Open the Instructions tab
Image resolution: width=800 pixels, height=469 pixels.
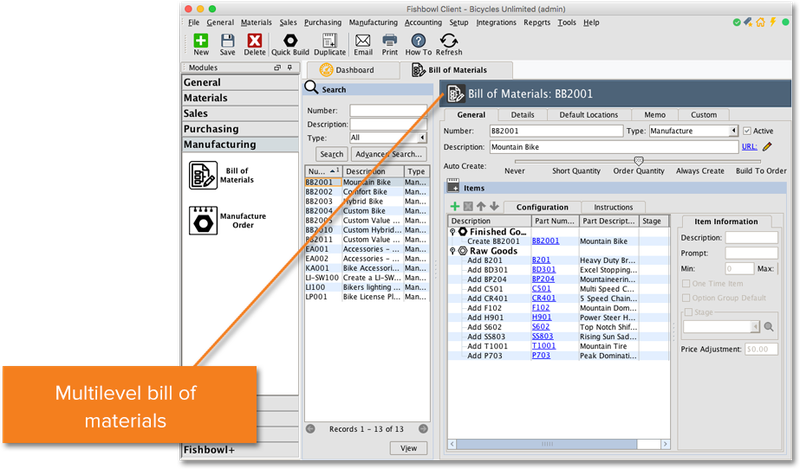[x=613, y=207]
